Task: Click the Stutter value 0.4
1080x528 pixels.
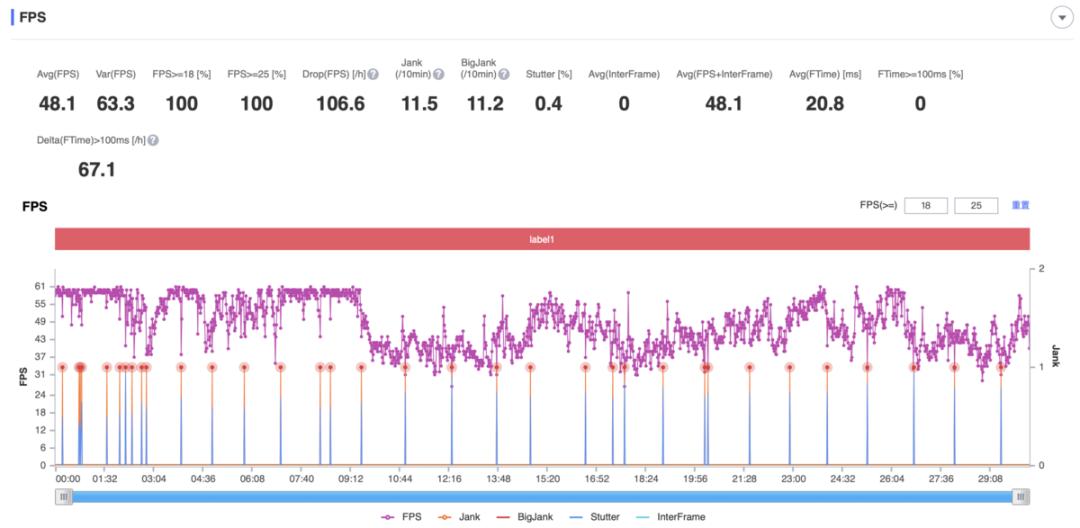Action: coord(549,104)
